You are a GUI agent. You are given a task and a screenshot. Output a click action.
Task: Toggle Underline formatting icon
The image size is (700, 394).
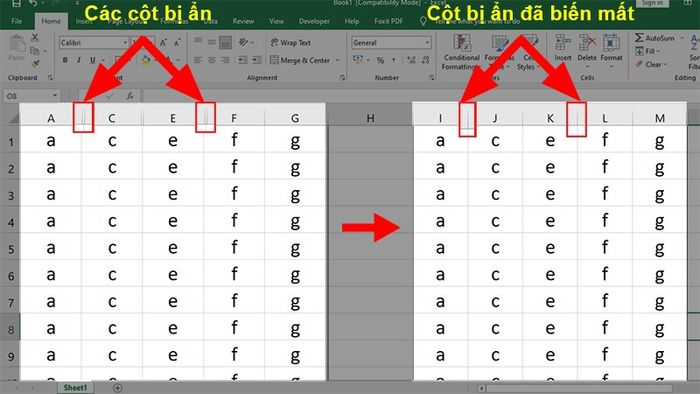click(92, 60)
